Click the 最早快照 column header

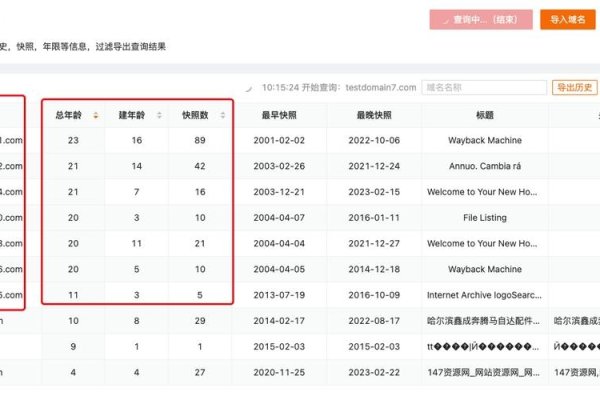[x=279, y=115]
